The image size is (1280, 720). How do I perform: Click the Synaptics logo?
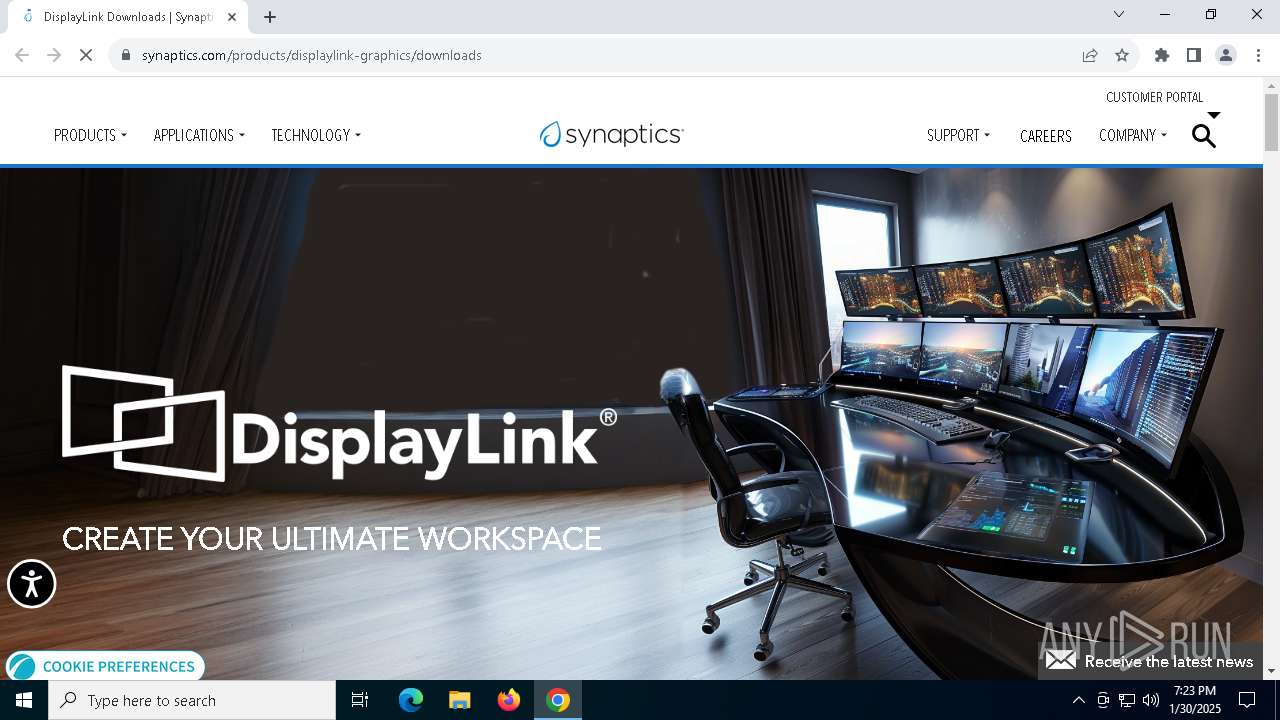coord(611,134)
